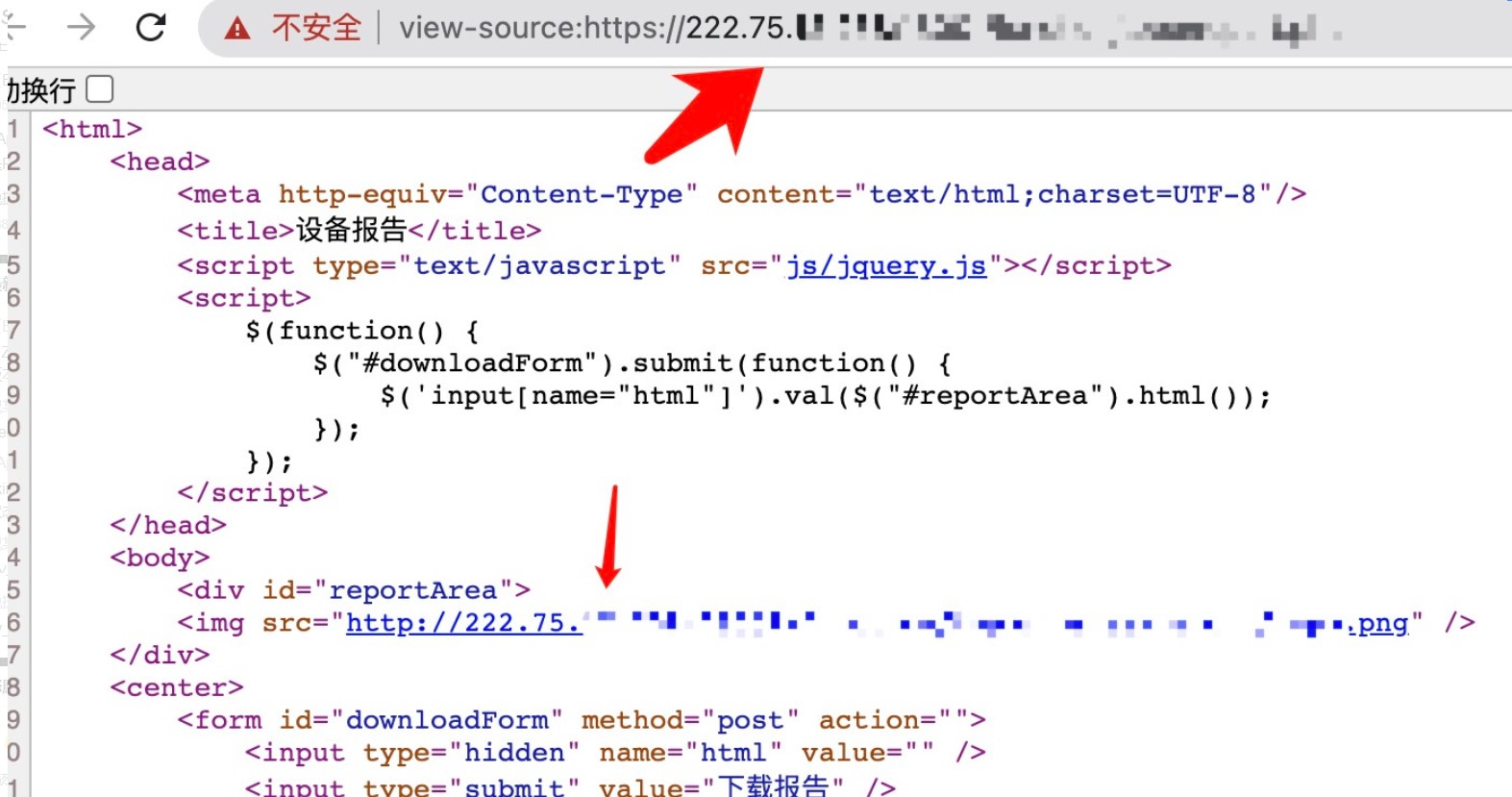The image size is (1512, 797).
Task: Select the #downloadForm submit line
Action: click(x=632, y=363)
